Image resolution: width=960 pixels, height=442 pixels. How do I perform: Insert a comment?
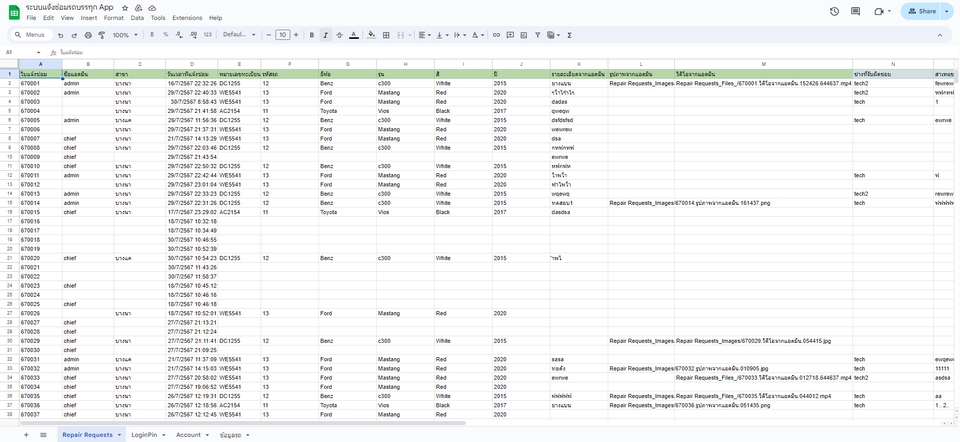tap(510, 35)
